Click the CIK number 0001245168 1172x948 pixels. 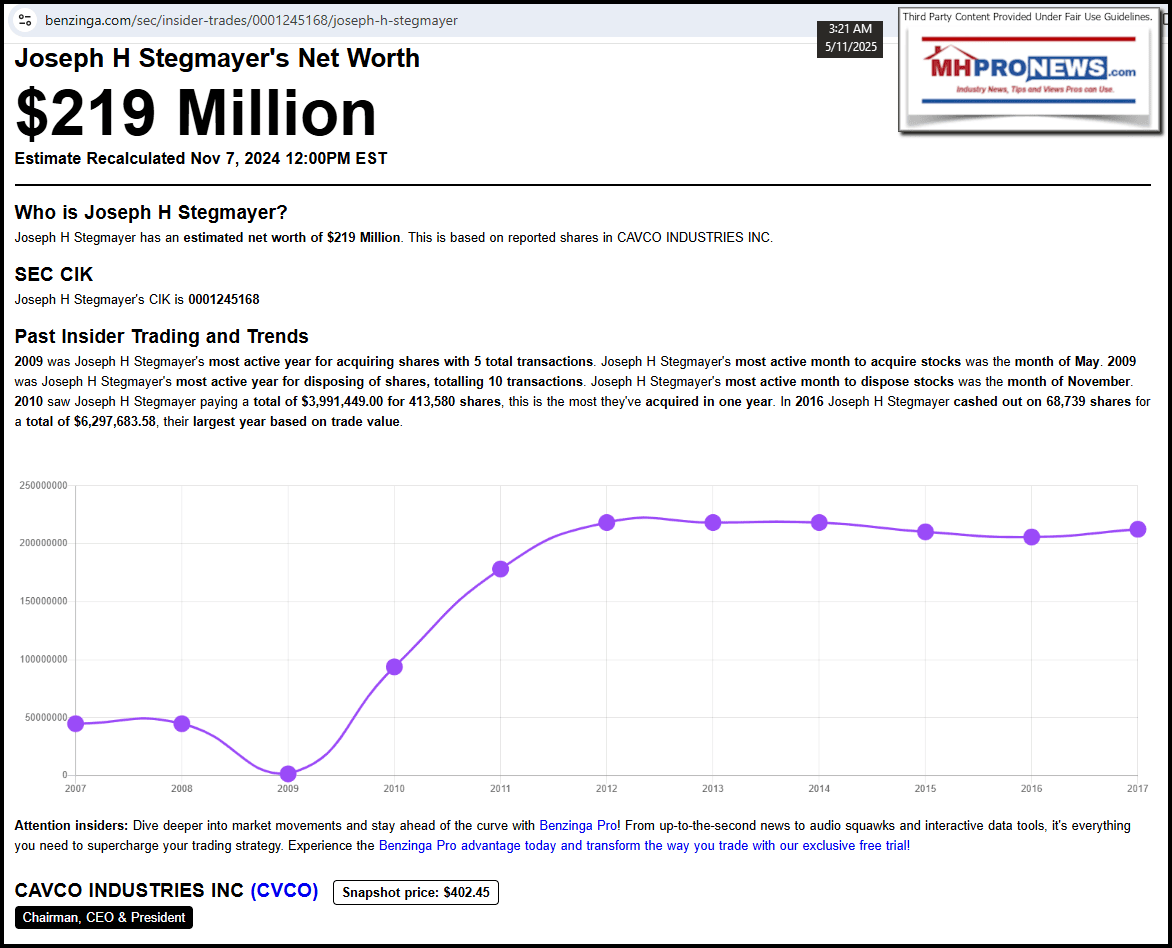223,299
